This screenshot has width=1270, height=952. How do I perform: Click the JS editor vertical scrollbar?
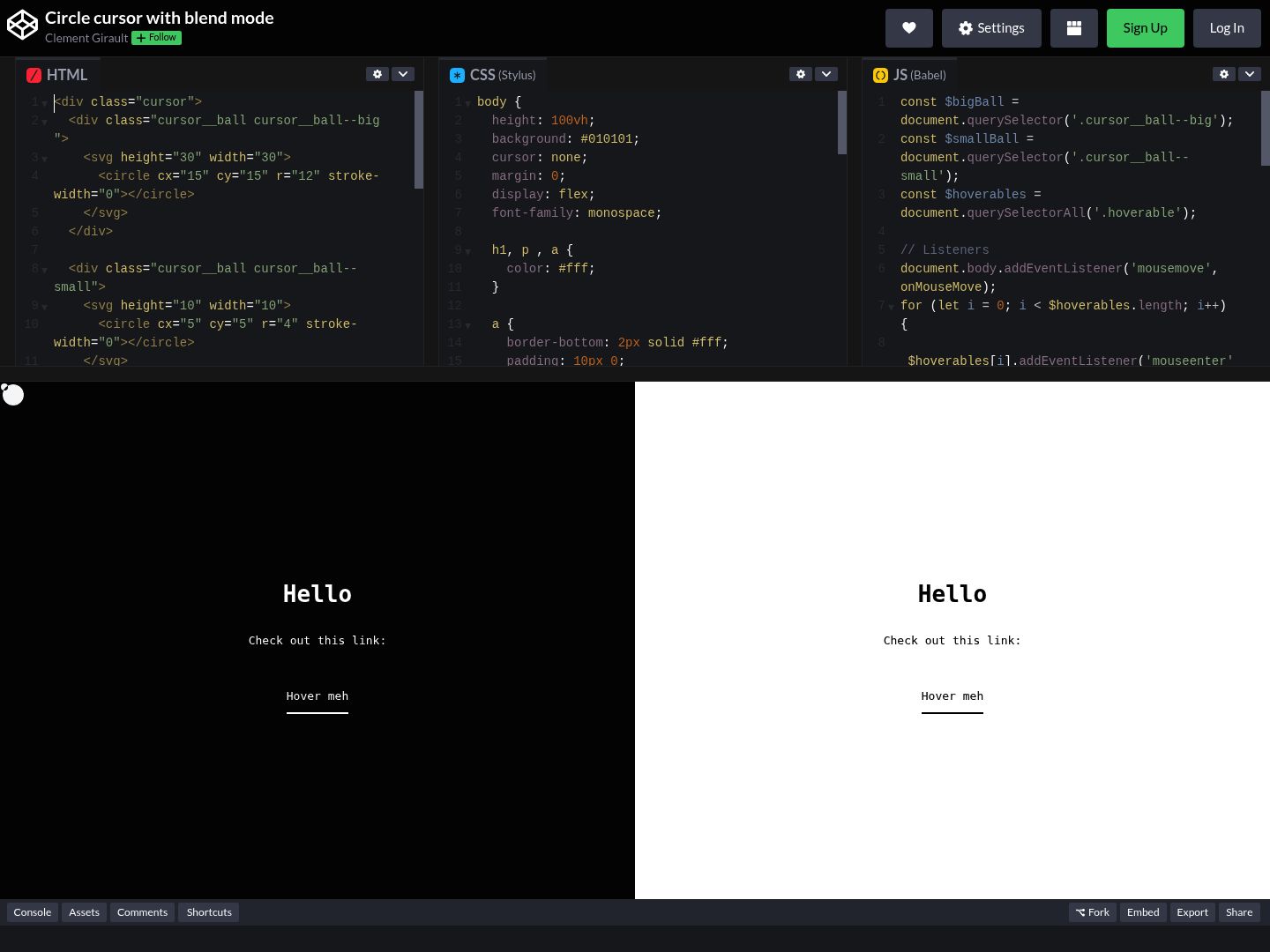(1266, 128)
